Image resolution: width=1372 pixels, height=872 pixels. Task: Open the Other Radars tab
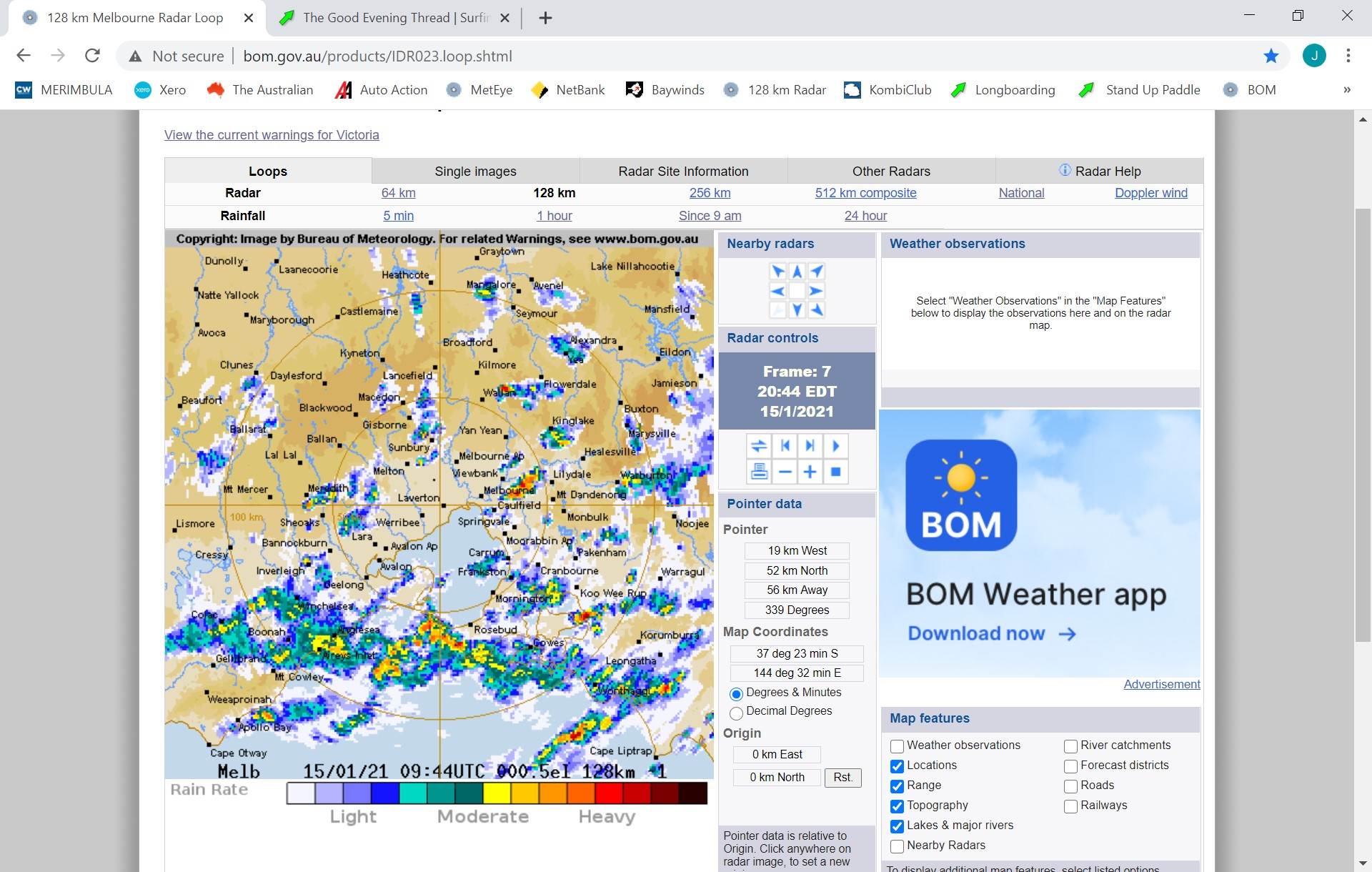point(890,172)
